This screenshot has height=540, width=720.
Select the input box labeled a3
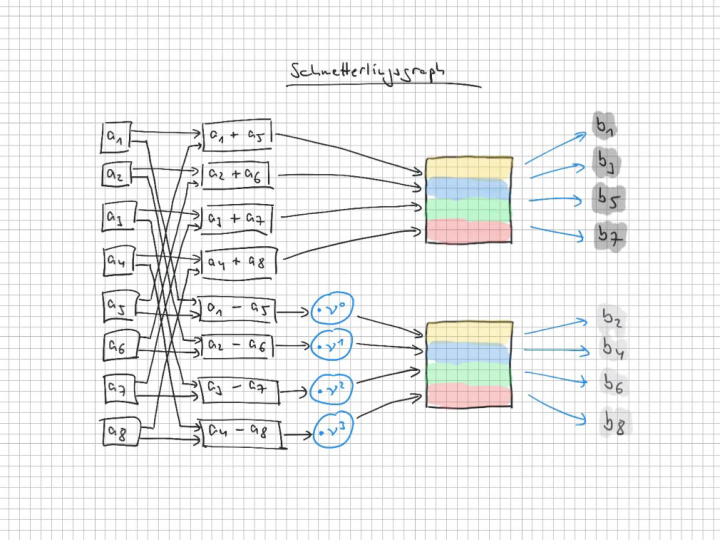119,216
